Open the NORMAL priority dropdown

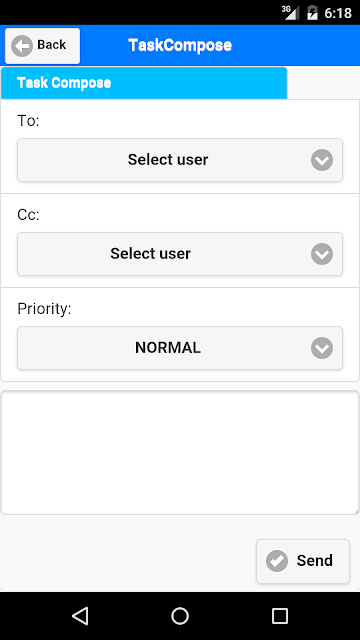tap(180, 348)
